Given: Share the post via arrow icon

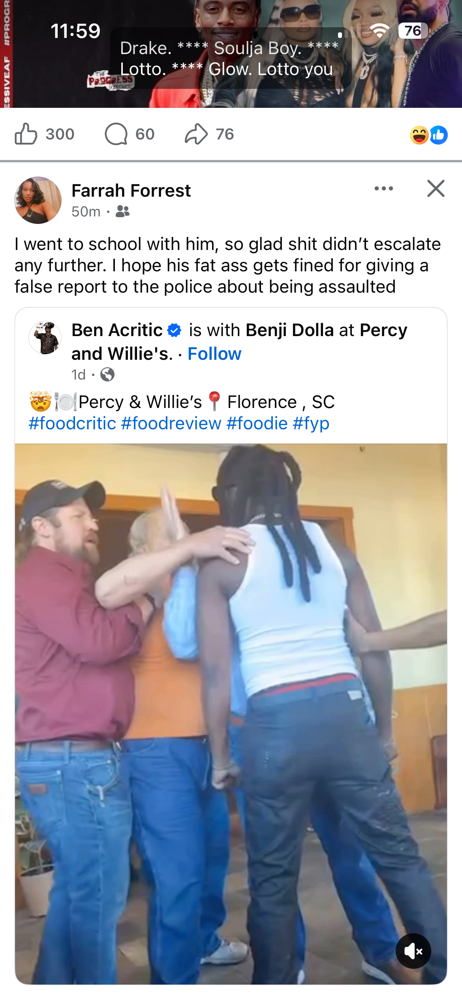Looking at the screenshot, I should tap(209, 134).
